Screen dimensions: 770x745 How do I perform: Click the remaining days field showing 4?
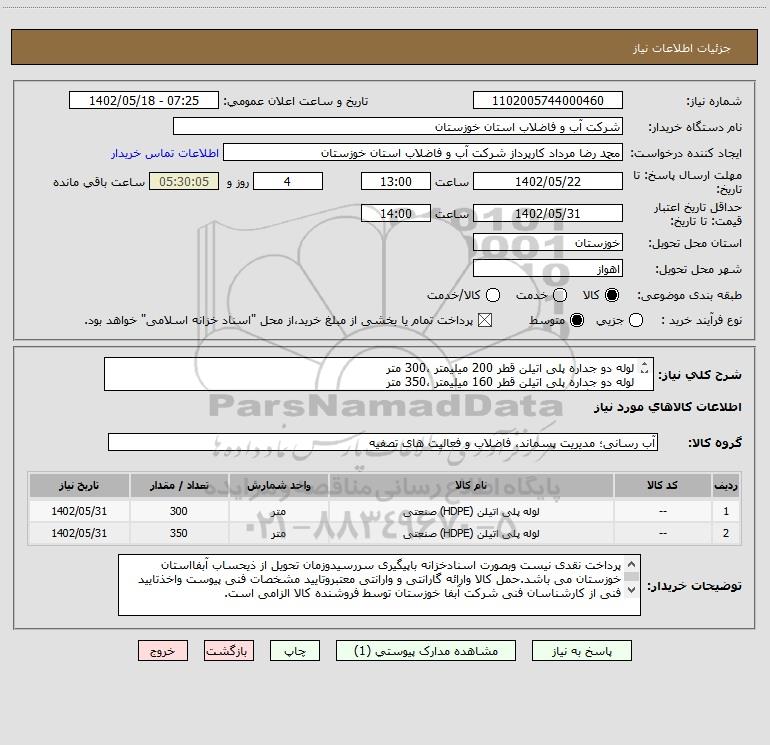pos(288,181)
